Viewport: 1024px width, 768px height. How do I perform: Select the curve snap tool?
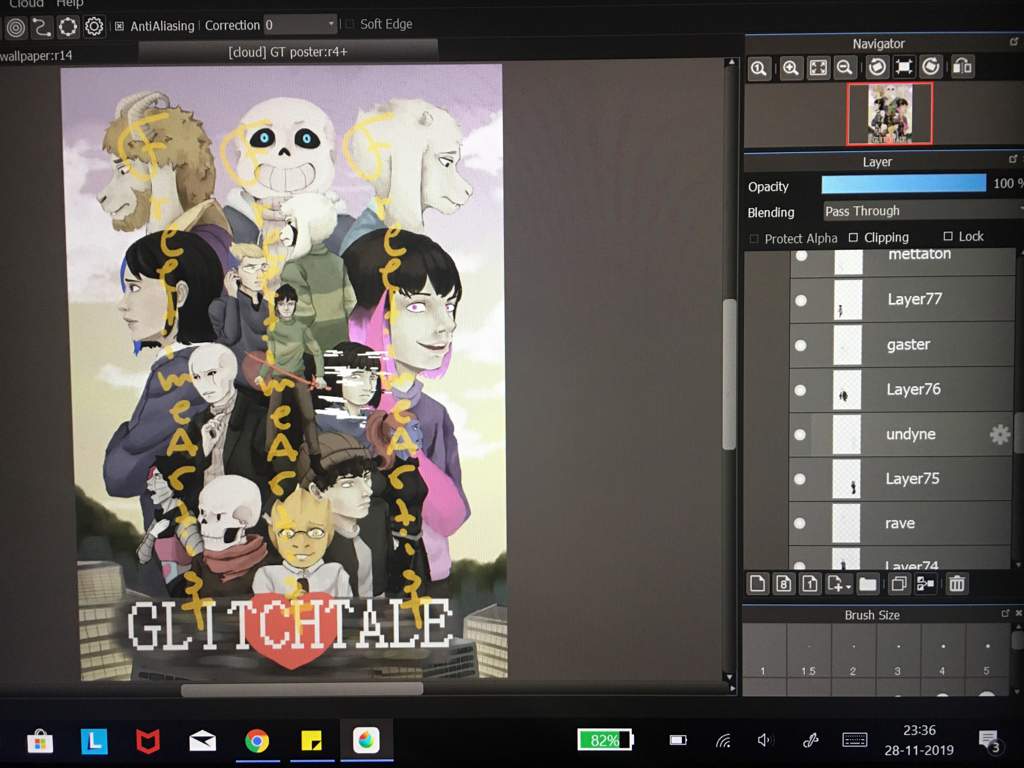42,27
